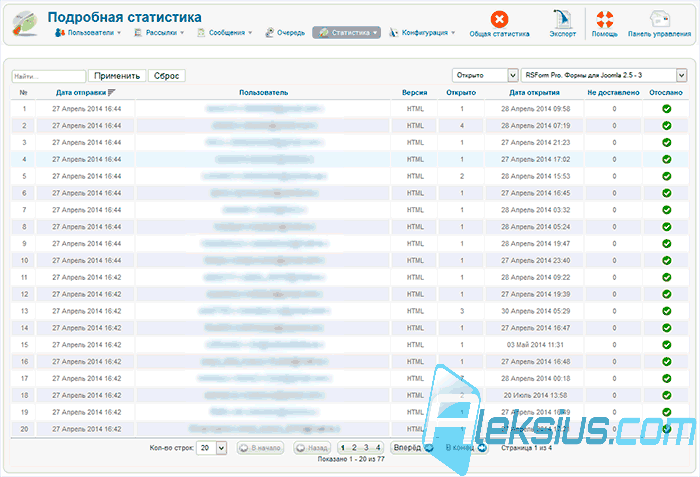Viewport: 700px width, 477px height.
Task: Click open count 4 in row 2
Action: 462,126
